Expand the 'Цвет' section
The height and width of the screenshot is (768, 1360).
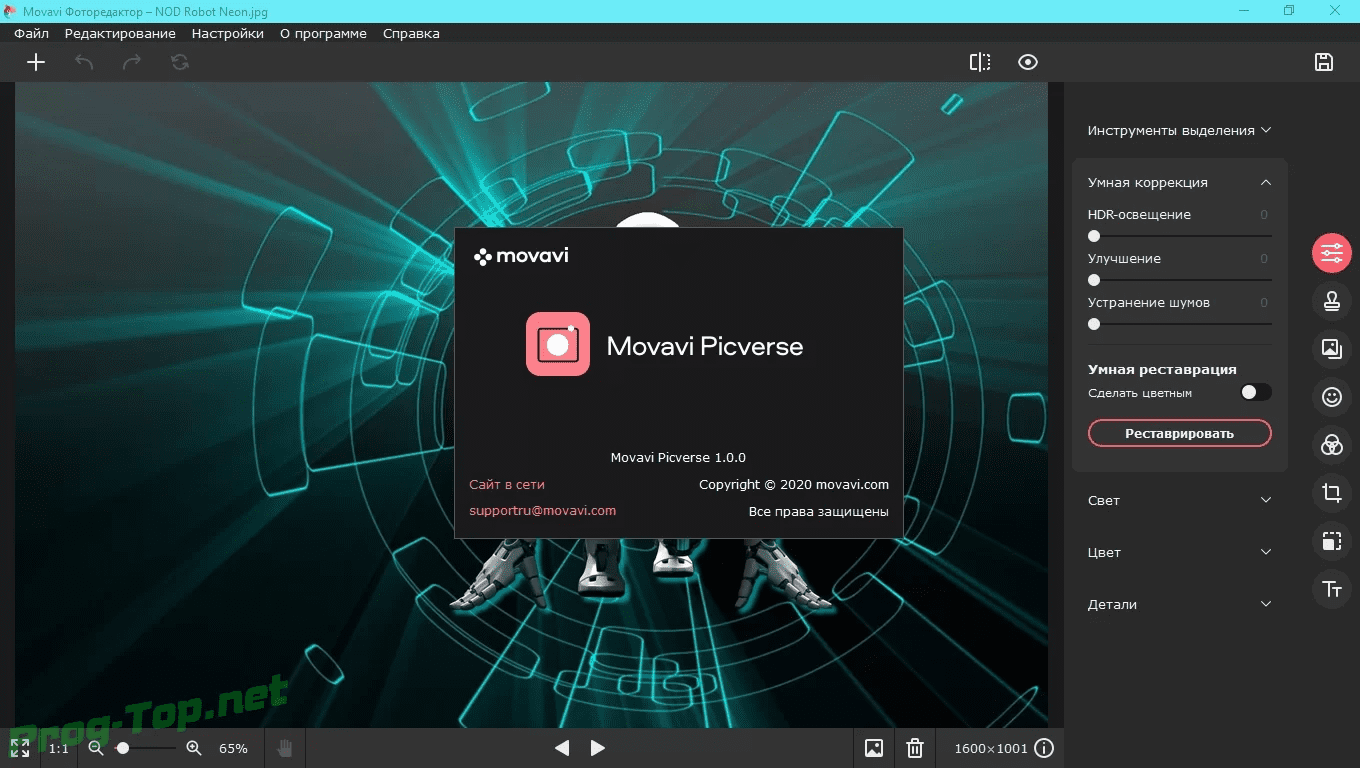(x=1266, y=552)
